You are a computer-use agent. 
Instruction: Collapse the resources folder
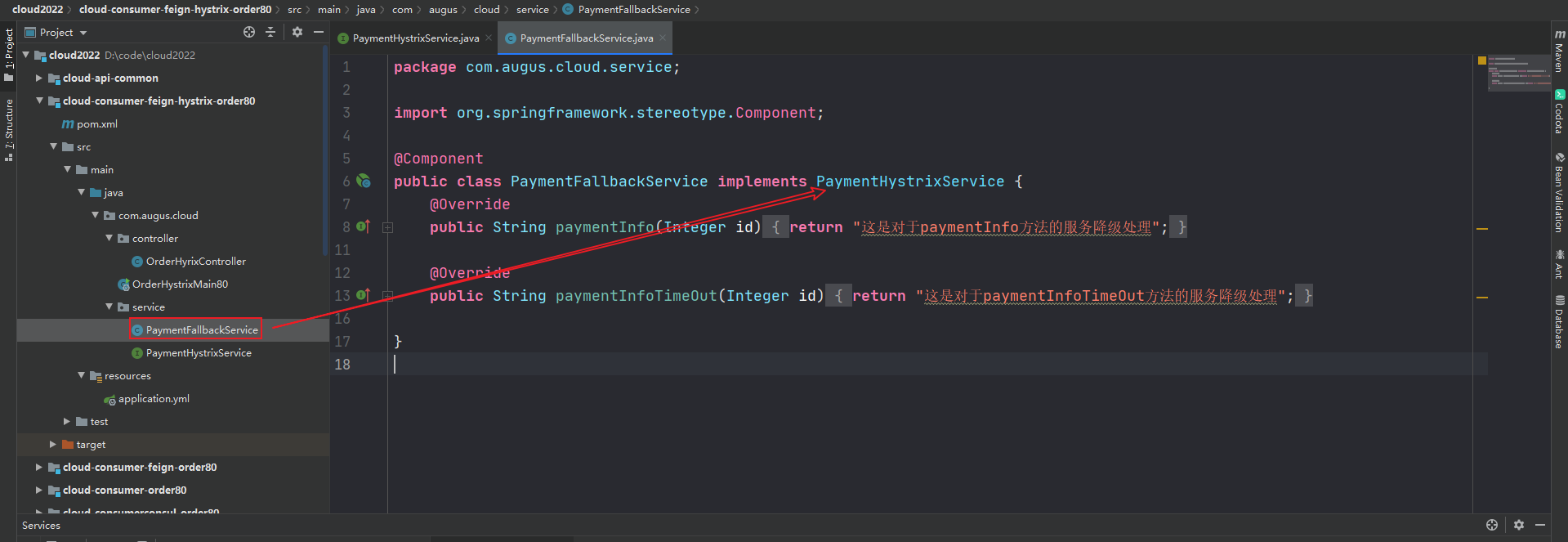click(x=82, y=375)
